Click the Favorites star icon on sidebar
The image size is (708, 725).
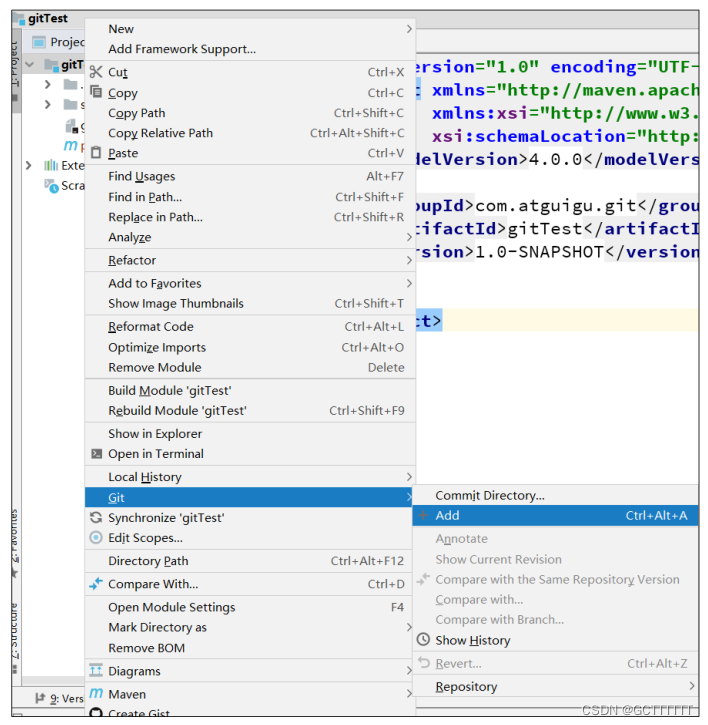point(15,574)
